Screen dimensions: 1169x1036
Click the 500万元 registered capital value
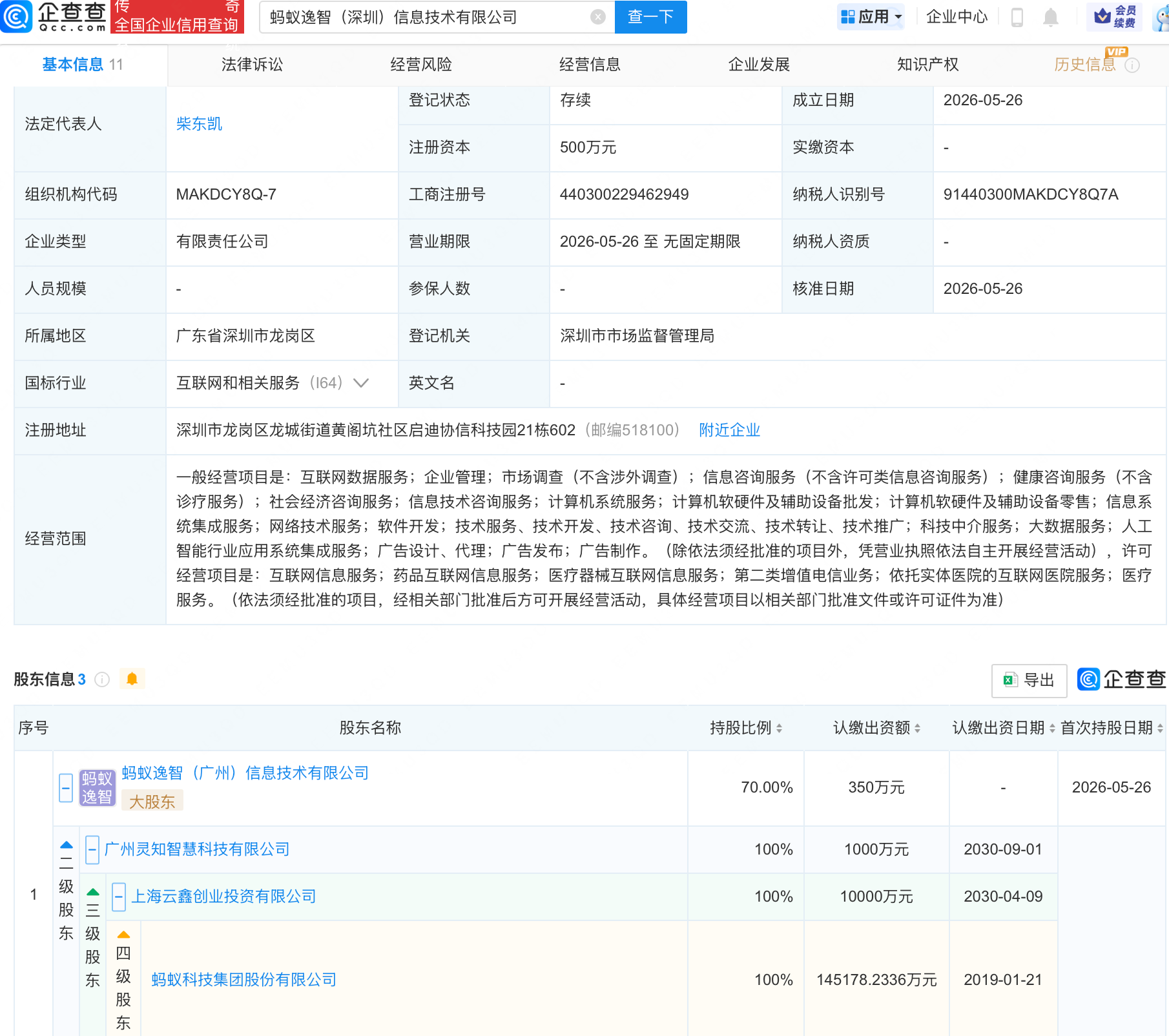[588, 147]
